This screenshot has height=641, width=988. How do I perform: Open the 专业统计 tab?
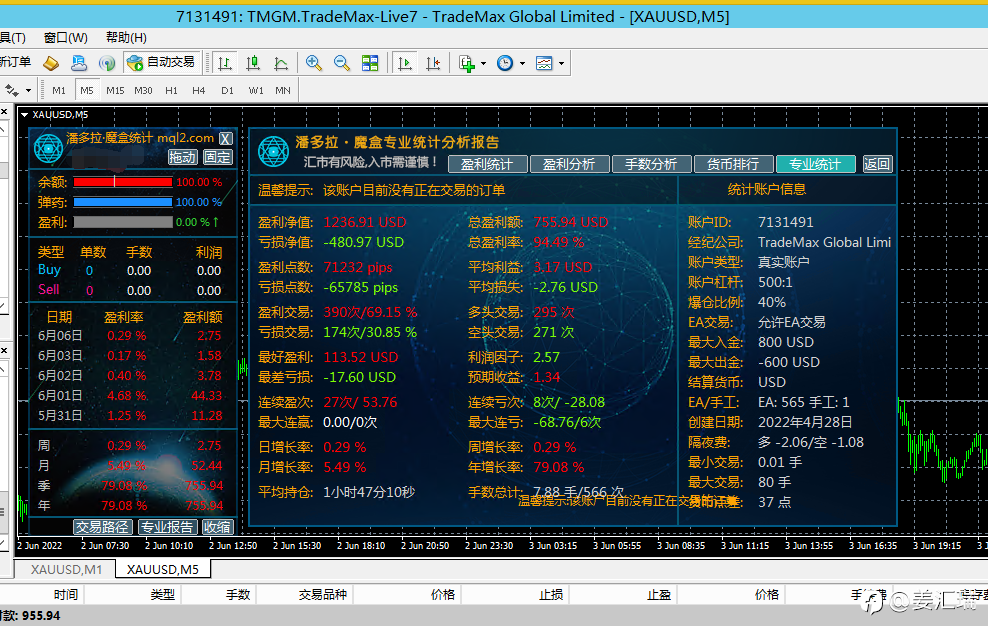[815, 165]
